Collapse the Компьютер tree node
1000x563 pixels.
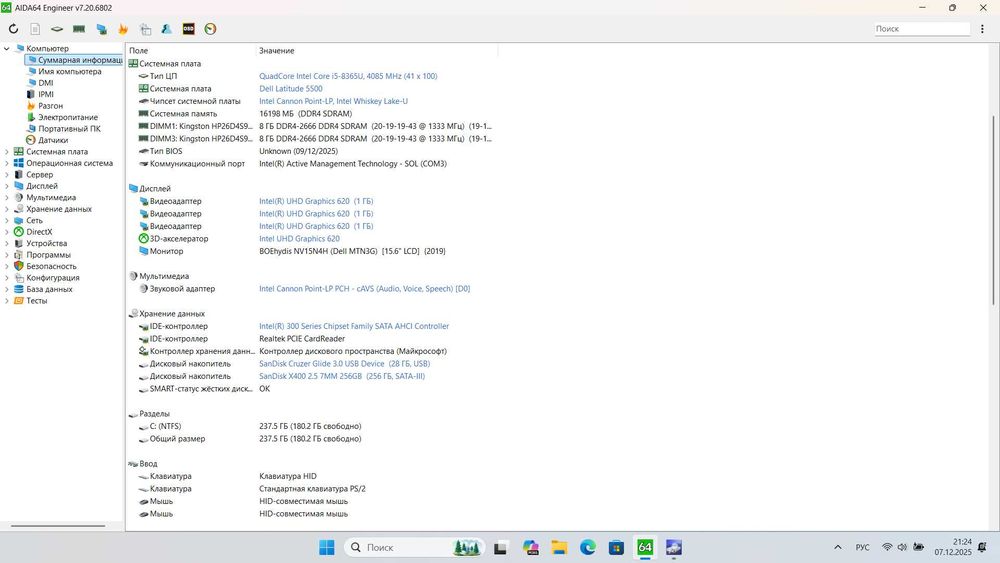pos(6,48)
